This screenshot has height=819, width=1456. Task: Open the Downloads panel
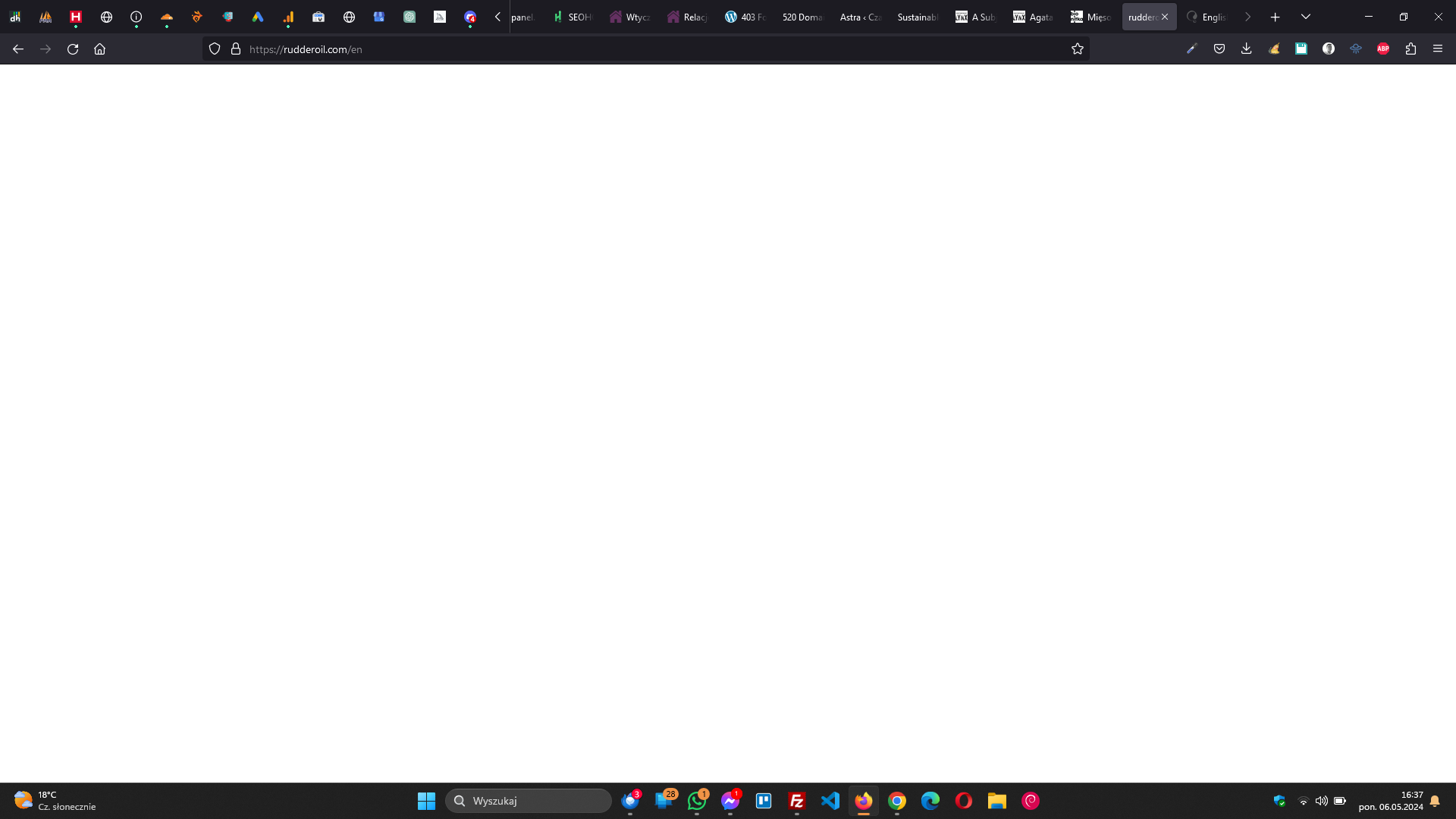click(1247, 49)
